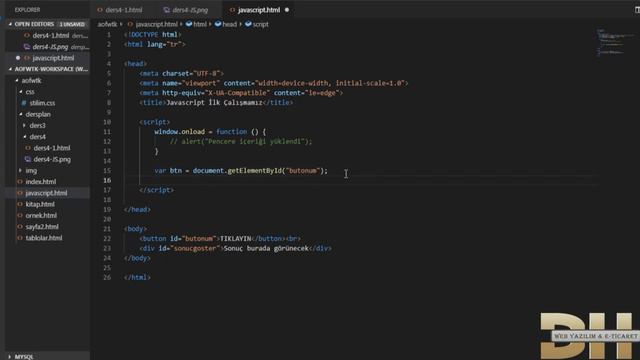This screenshot has width=640, height=360.
Task: Click the HTML icon beside tablolar.html
Action: tap(20, 238)
